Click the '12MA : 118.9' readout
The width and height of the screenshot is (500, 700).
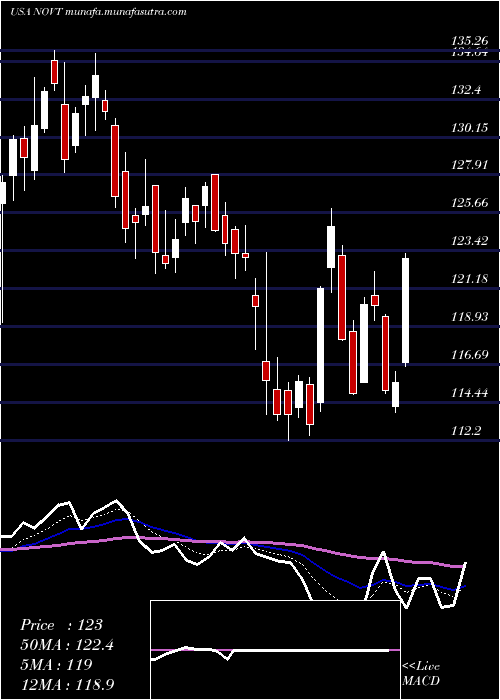[67, 684]
